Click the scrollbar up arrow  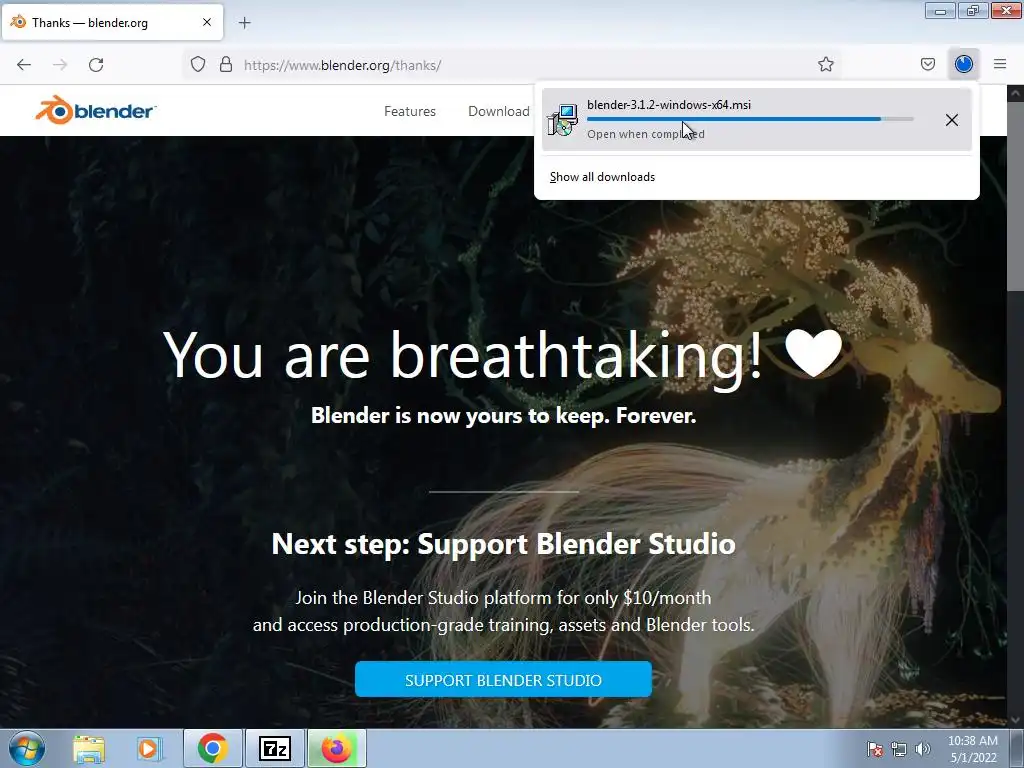coord(1016,93)
